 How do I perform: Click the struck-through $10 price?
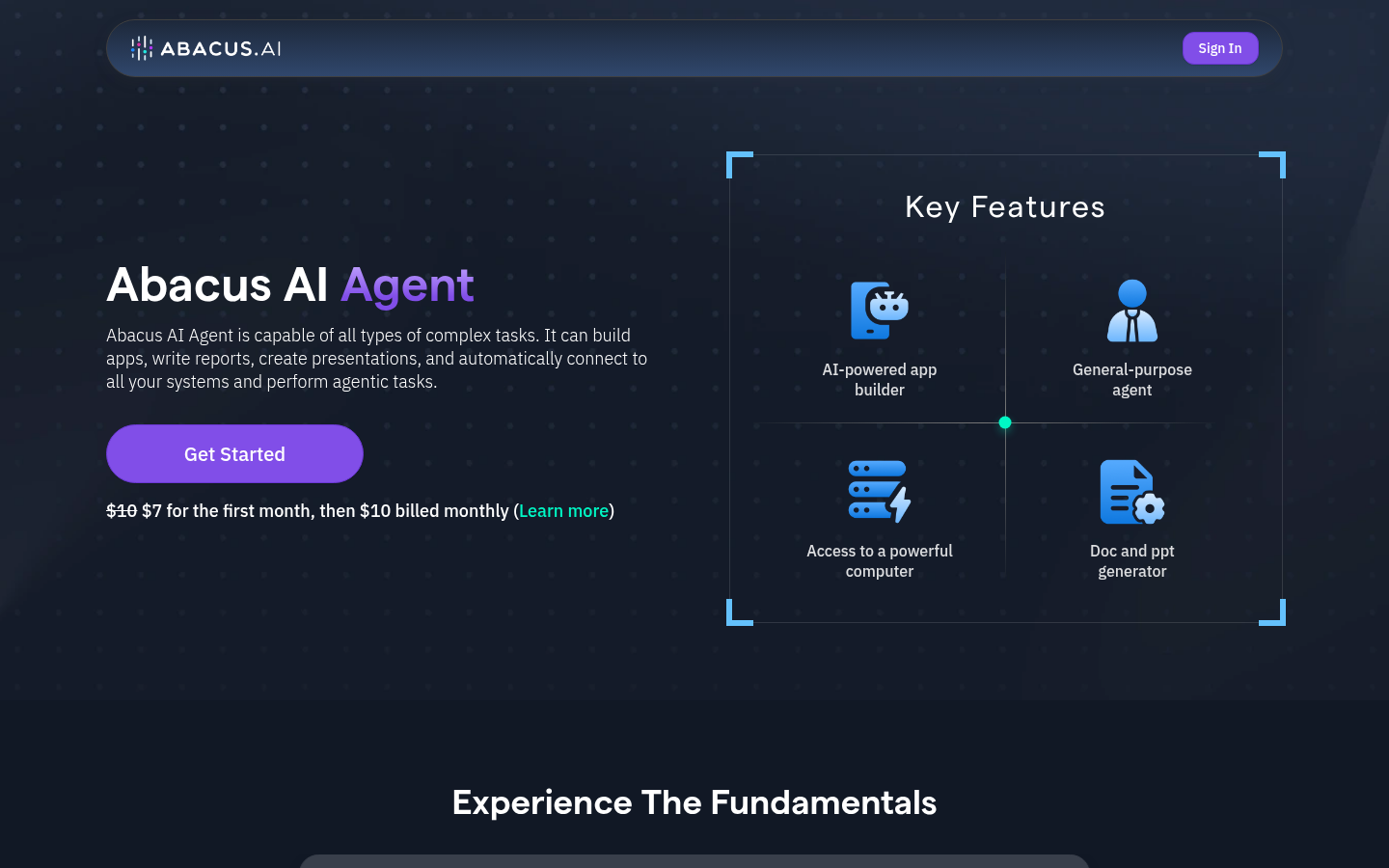(122, 510)
